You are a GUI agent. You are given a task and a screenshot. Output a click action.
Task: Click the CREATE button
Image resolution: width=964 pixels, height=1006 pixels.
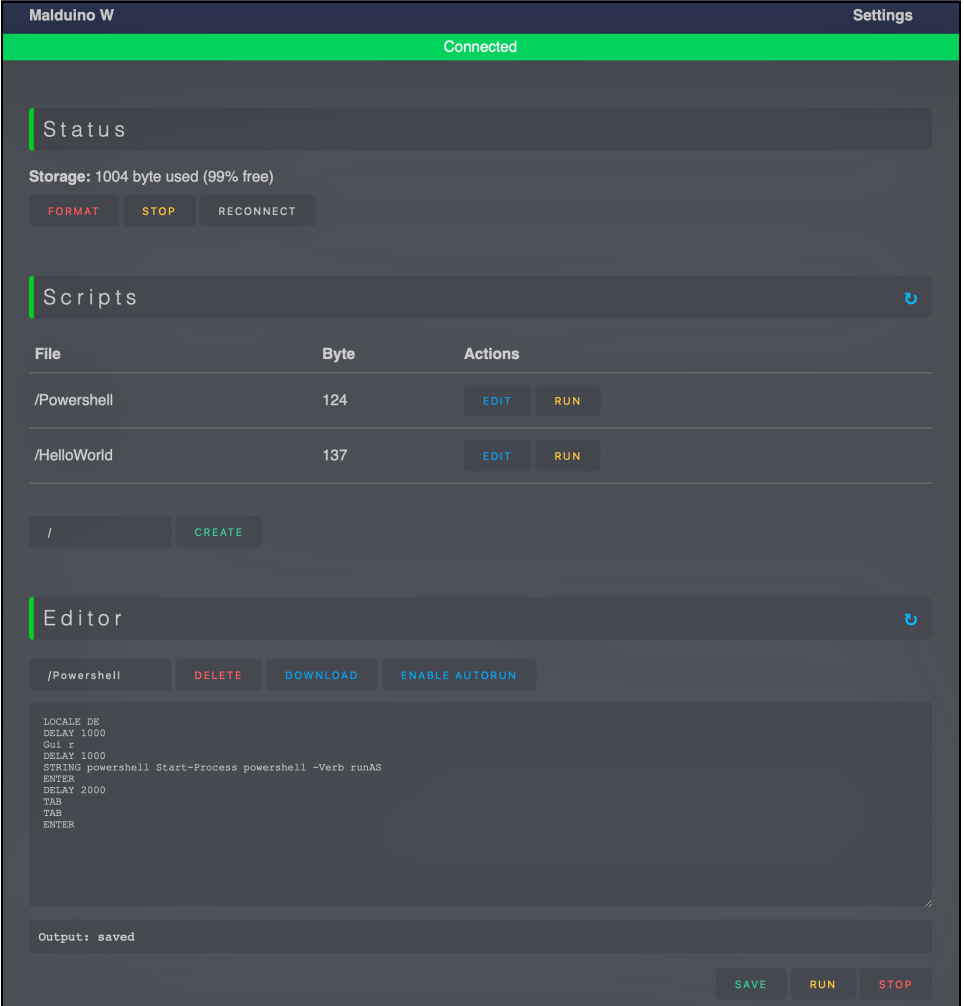pyautogui.click(x=219, y=532)
